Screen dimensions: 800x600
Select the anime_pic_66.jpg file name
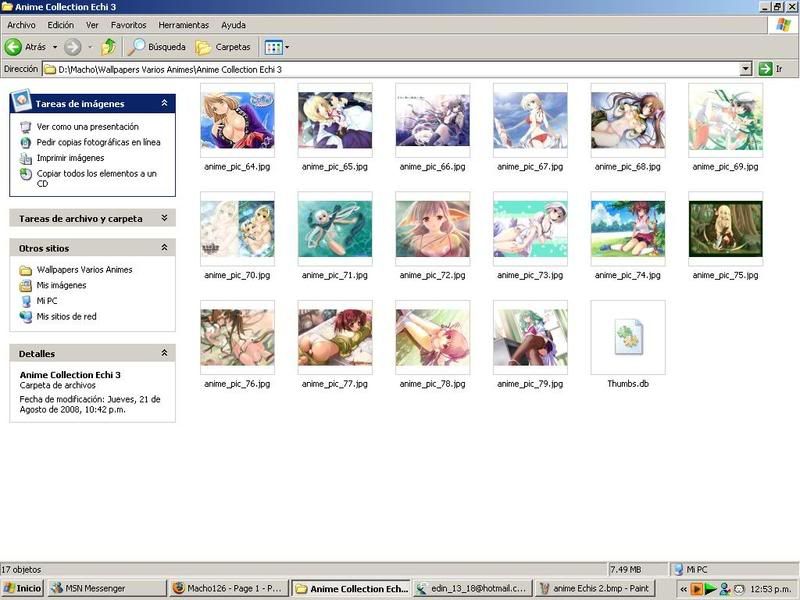tap(433, 167)
